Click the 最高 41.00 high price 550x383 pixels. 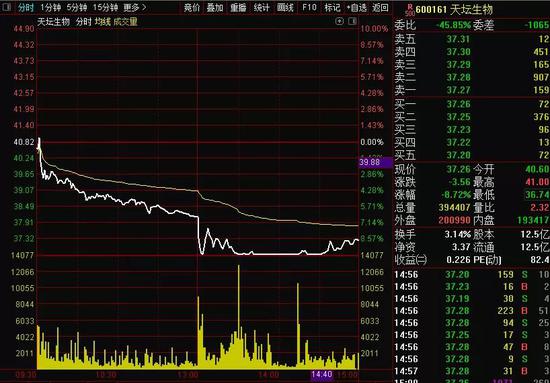point(537,182)
